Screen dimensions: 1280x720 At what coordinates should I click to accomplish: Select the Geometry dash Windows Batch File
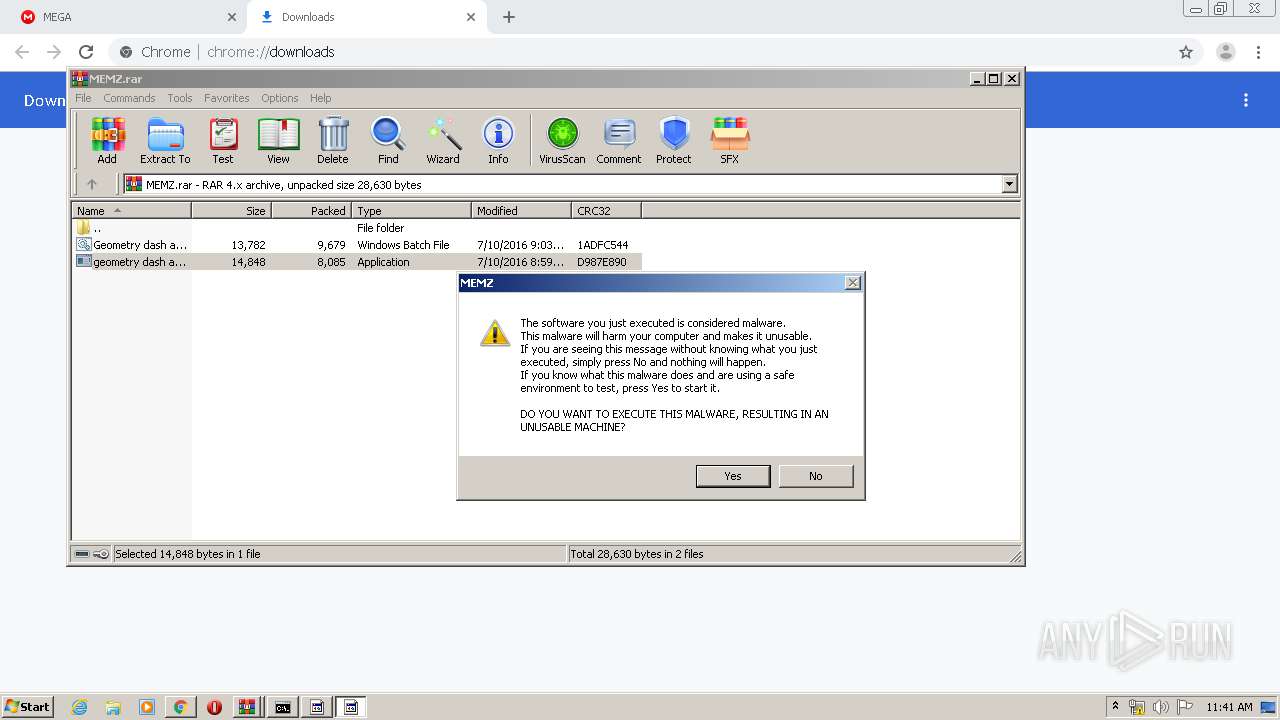click(x=356, y=245)
